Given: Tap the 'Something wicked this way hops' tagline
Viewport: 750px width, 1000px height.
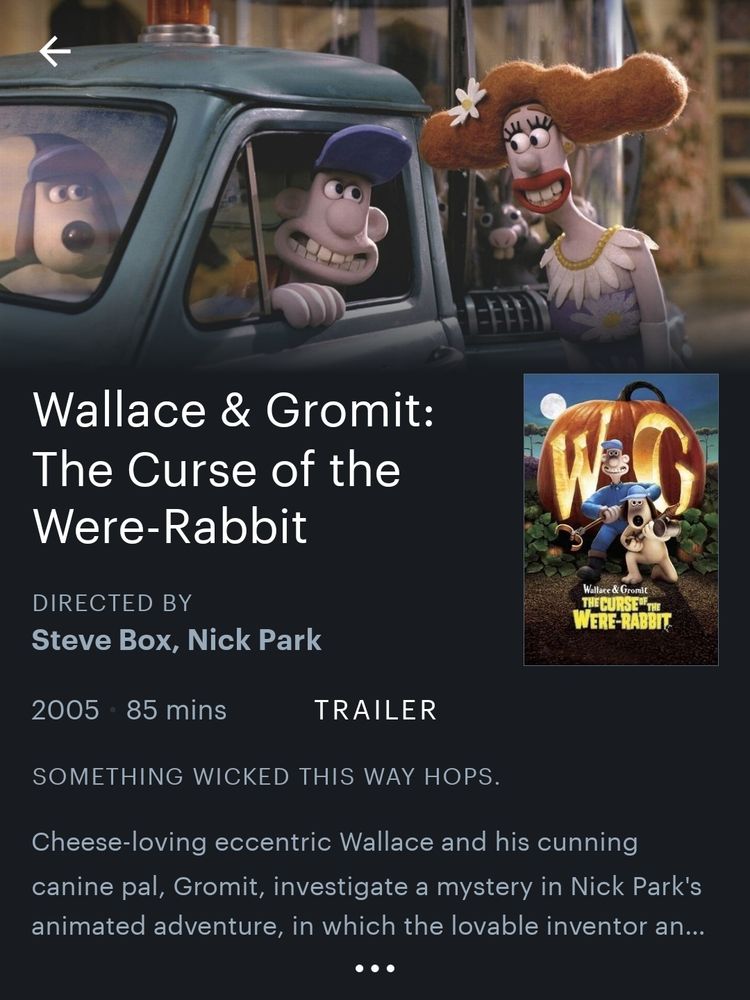Looking at the screenshot, I should 266,777.
